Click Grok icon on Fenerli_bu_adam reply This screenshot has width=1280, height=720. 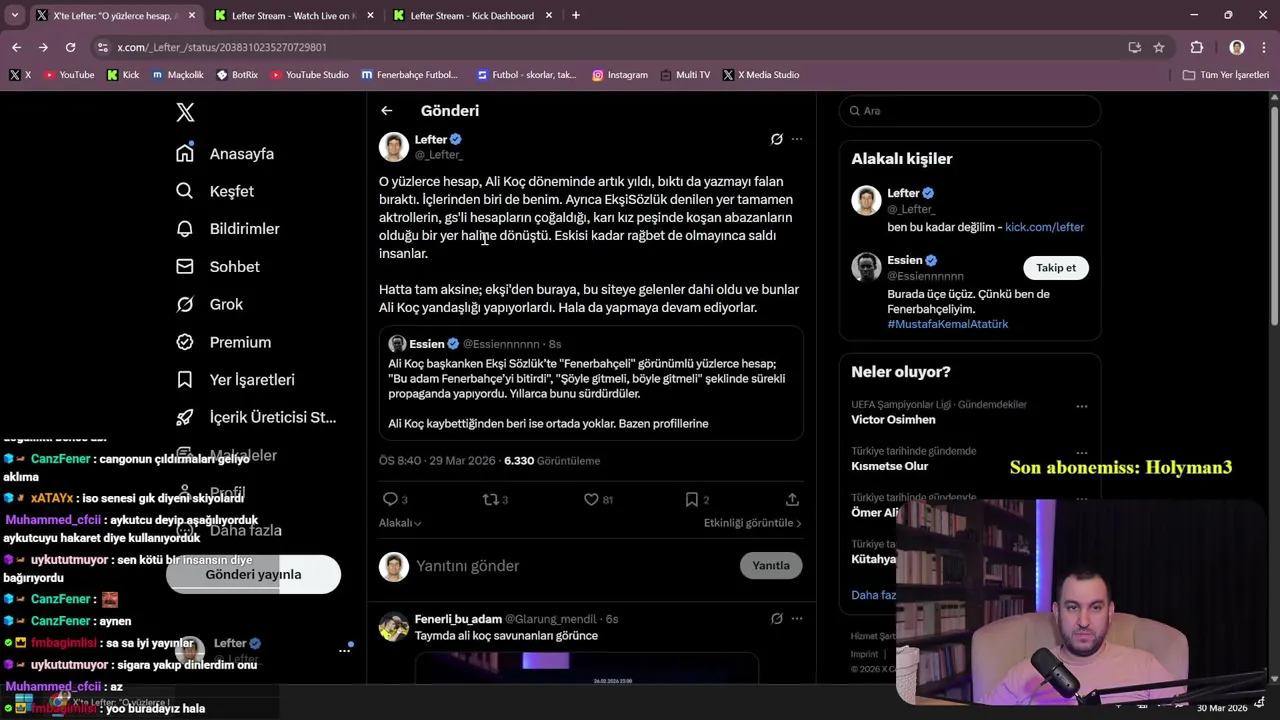[x=776, y=619]
